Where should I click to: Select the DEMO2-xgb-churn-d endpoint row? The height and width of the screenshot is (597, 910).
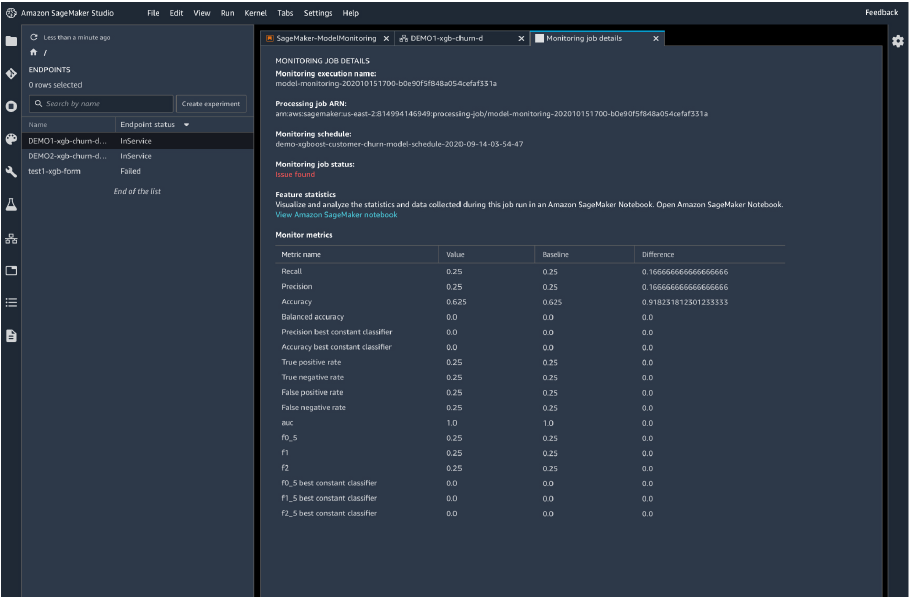click(70, 155)
